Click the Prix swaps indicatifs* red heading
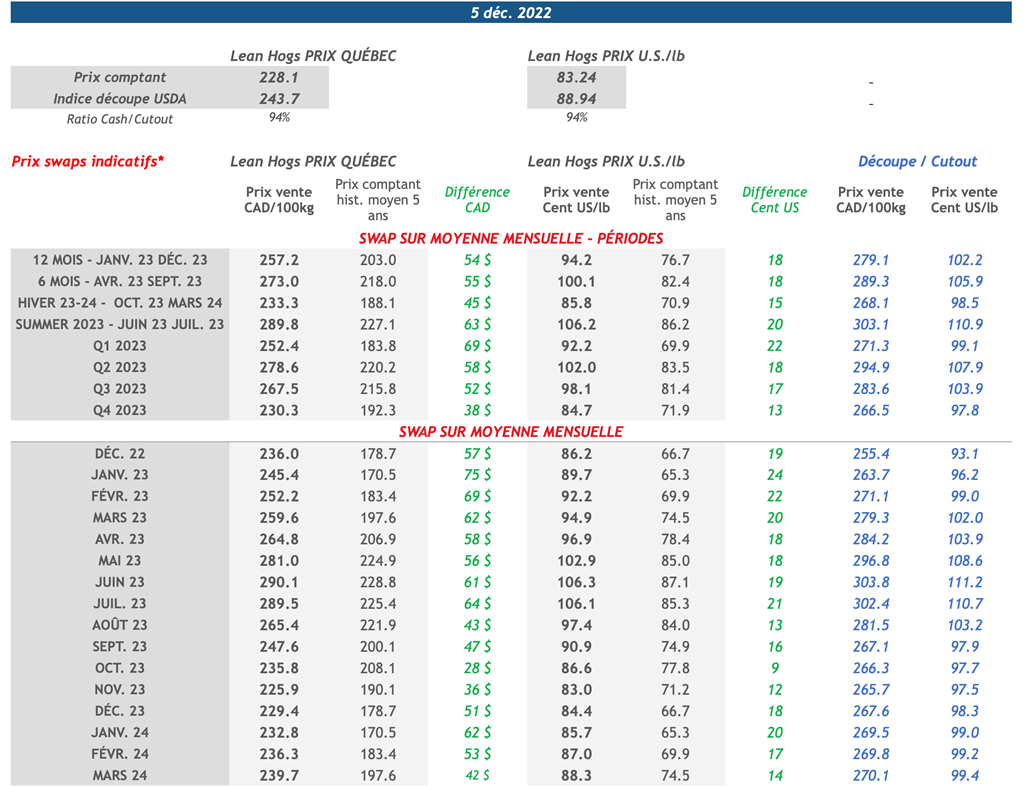The height and width of the screenshot is (786, 1024). [x=88, y=161]
